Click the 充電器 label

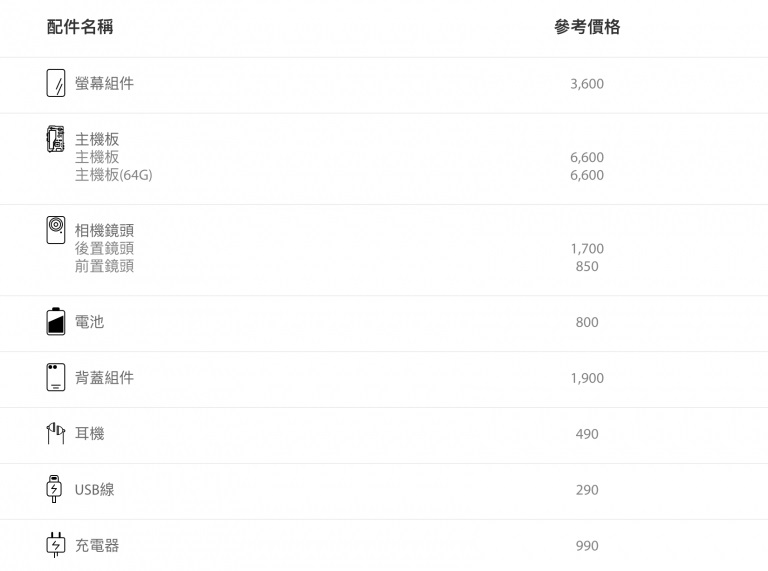[97, 546]
